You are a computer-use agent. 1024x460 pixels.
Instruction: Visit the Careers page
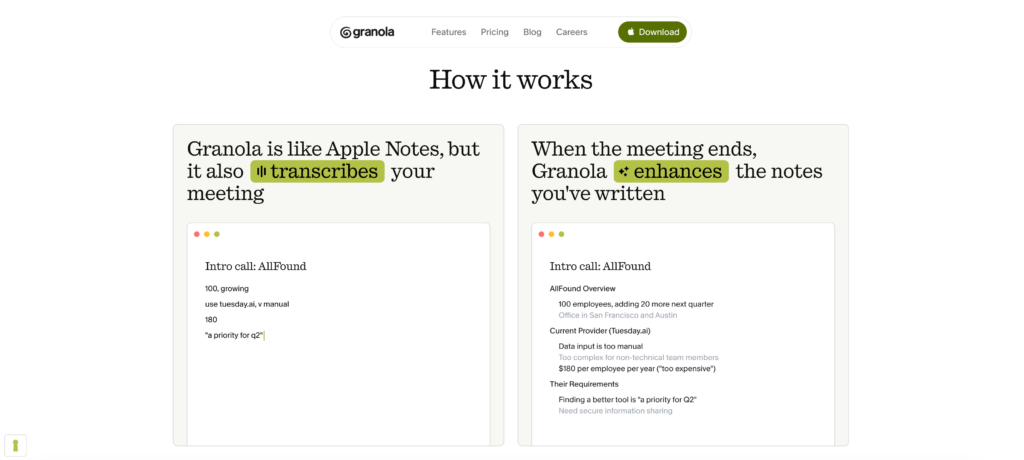572,32
